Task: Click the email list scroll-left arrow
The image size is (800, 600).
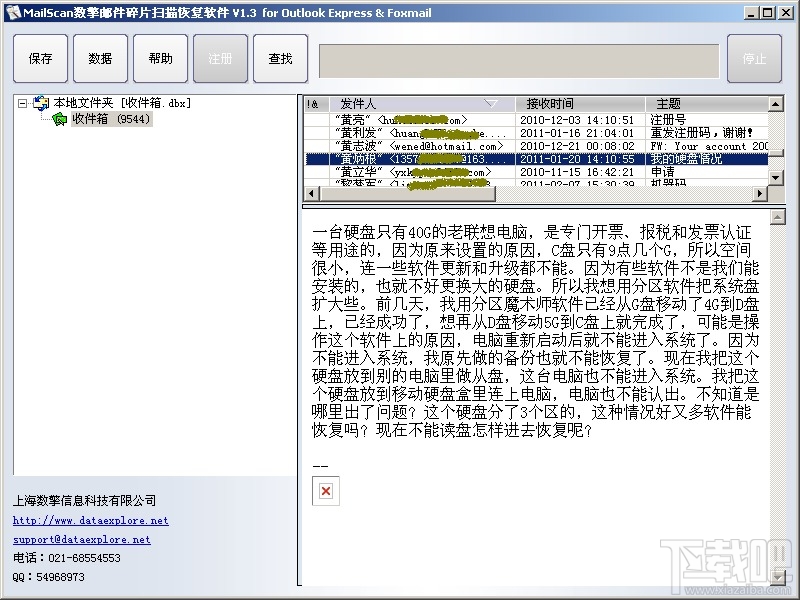Action: pyautogui.click(x=312, y=193)
